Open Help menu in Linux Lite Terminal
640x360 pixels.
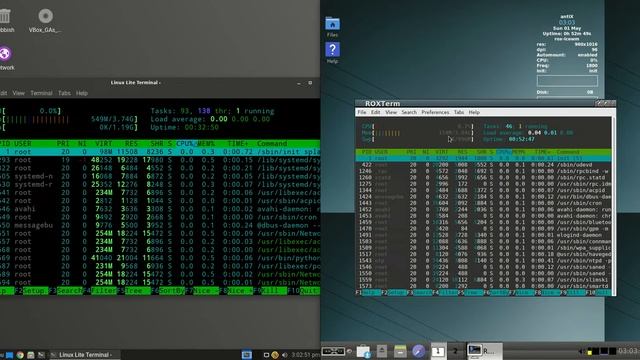click(82, 93)
